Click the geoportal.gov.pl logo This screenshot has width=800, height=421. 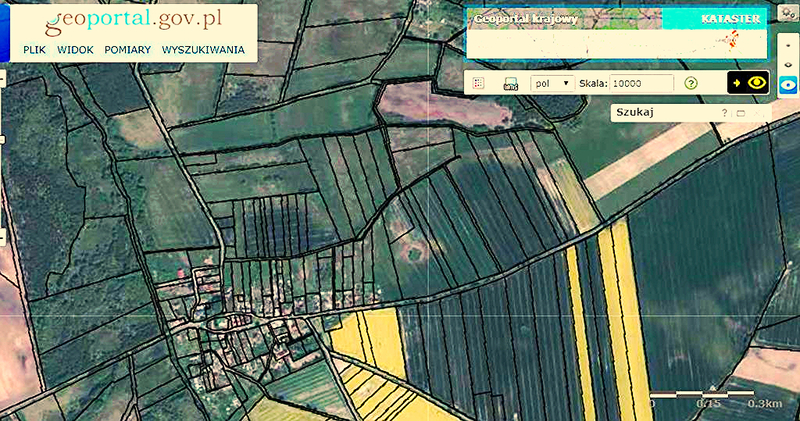tap(134, 19)
